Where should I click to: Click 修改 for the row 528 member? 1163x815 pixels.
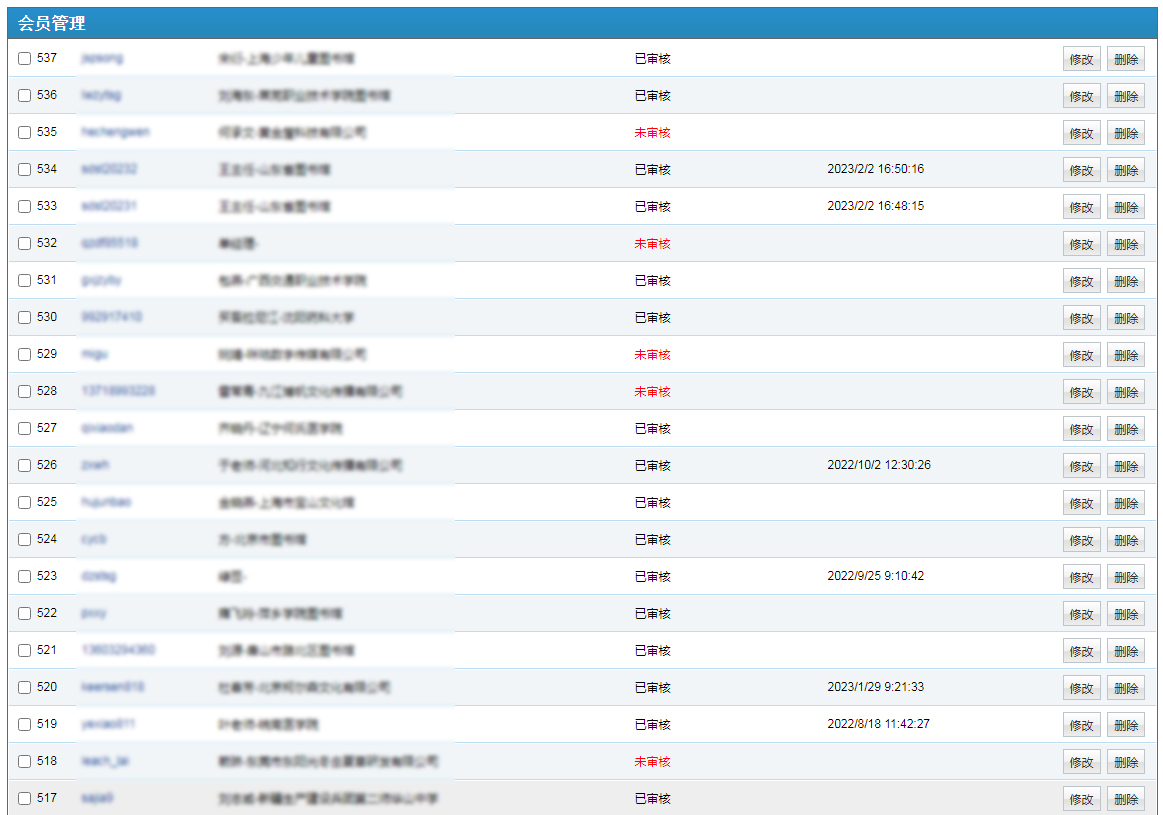pyautogui.click(x=1081, y=392)
